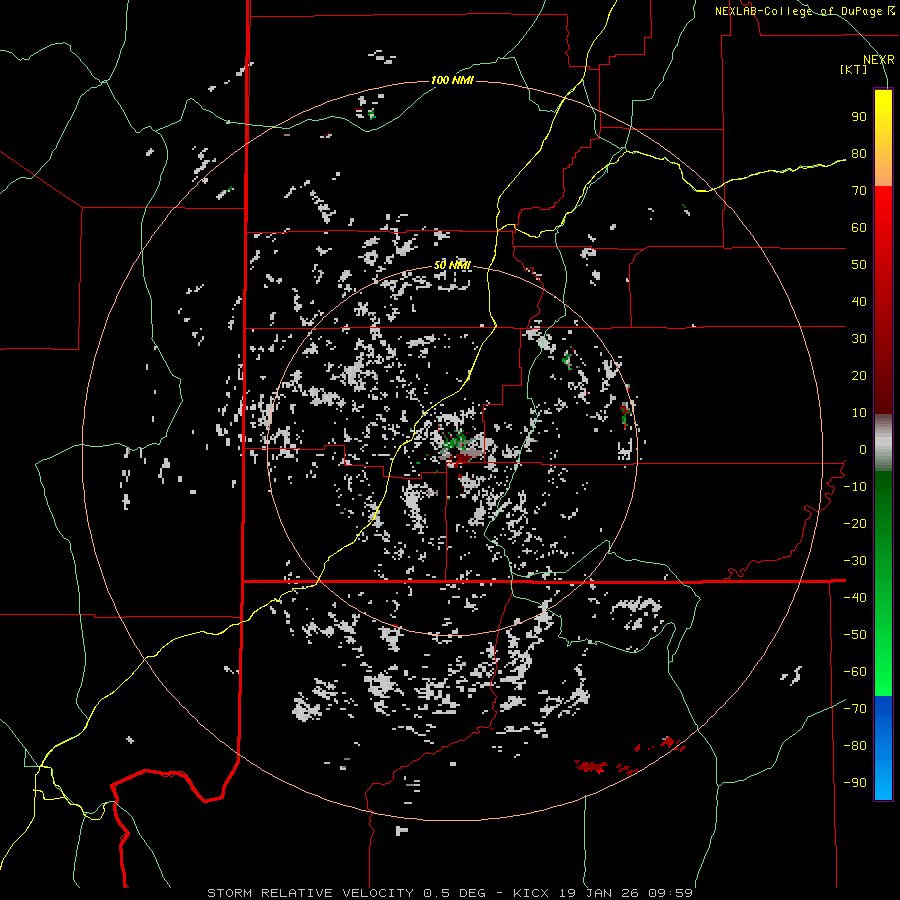Click the "50 NMI" range ring label
900x900 pixels.
click(x=452, y=265)
